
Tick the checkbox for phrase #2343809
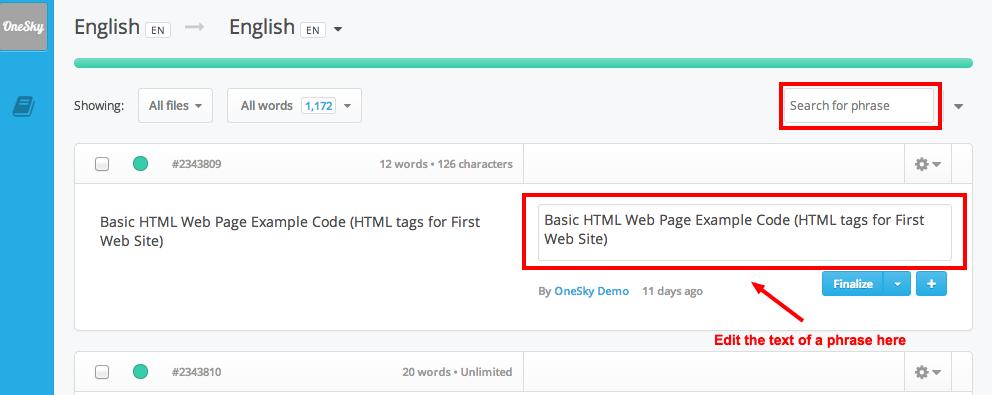pyautogui.click(x=102, y=165)
